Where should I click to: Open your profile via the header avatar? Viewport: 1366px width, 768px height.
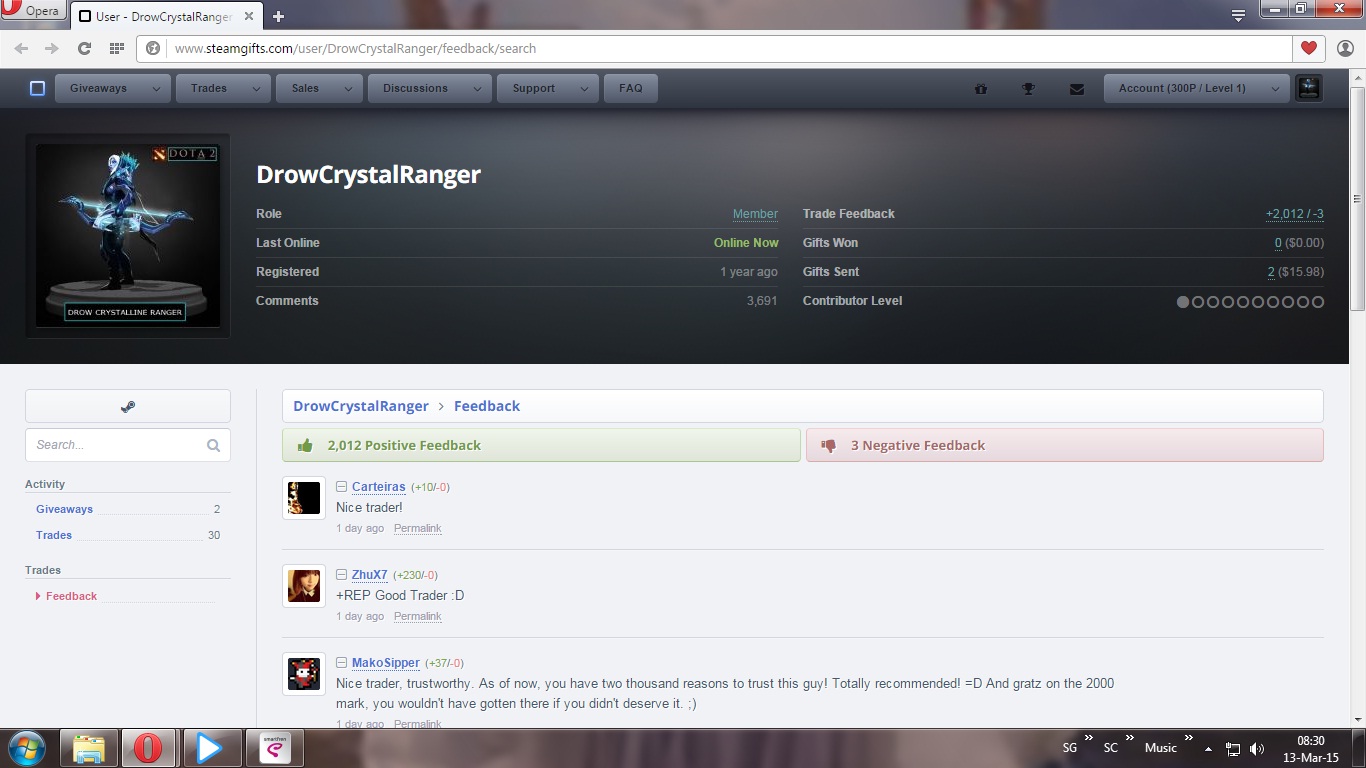point(1308,88)
